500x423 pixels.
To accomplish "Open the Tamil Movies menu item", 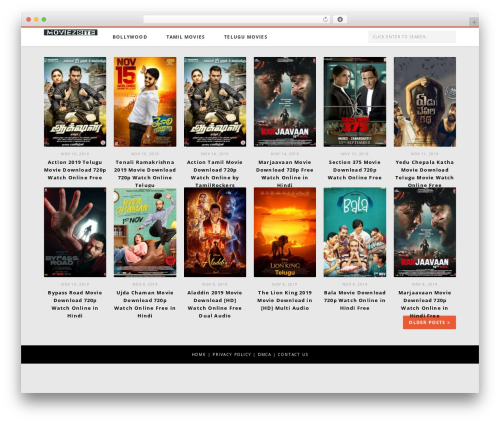I will click(x=185, y=37).
